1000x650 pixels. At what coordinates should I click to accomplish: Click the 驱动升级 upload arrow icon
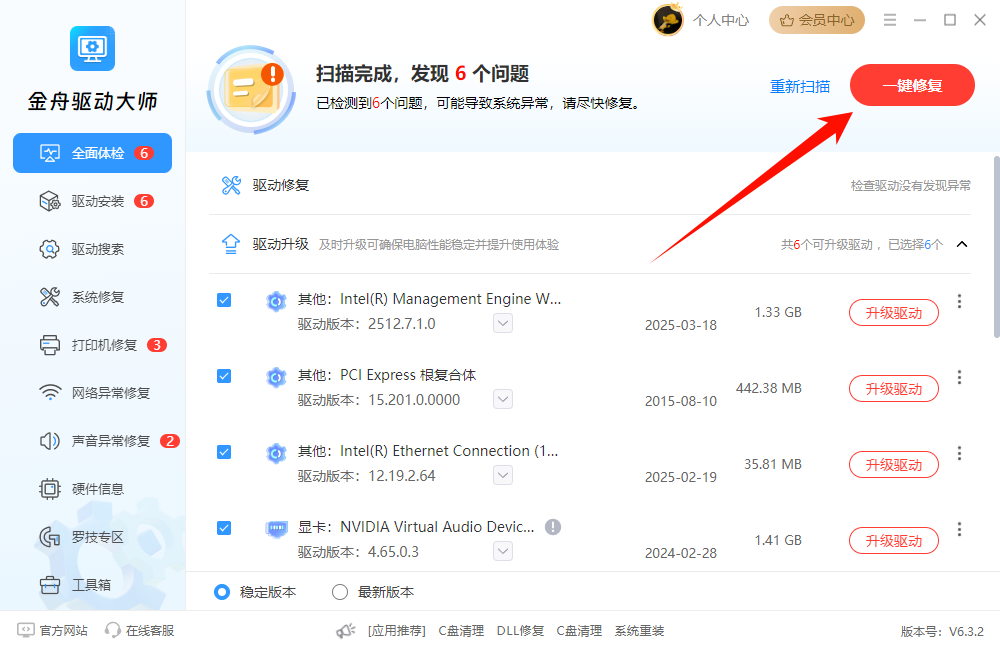pos(231,244)
